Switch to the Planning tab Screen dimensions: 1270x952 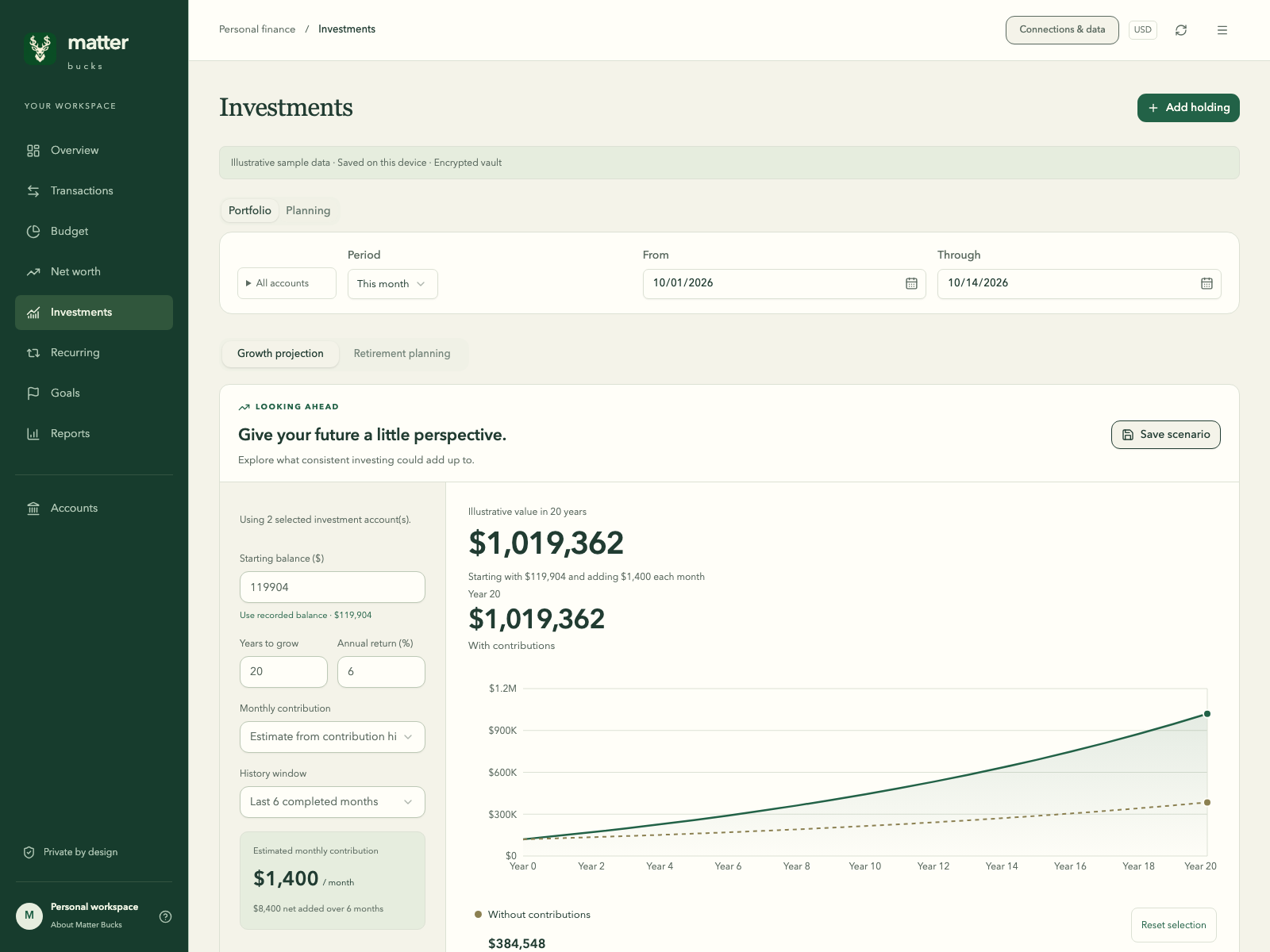tap(308, 210)
